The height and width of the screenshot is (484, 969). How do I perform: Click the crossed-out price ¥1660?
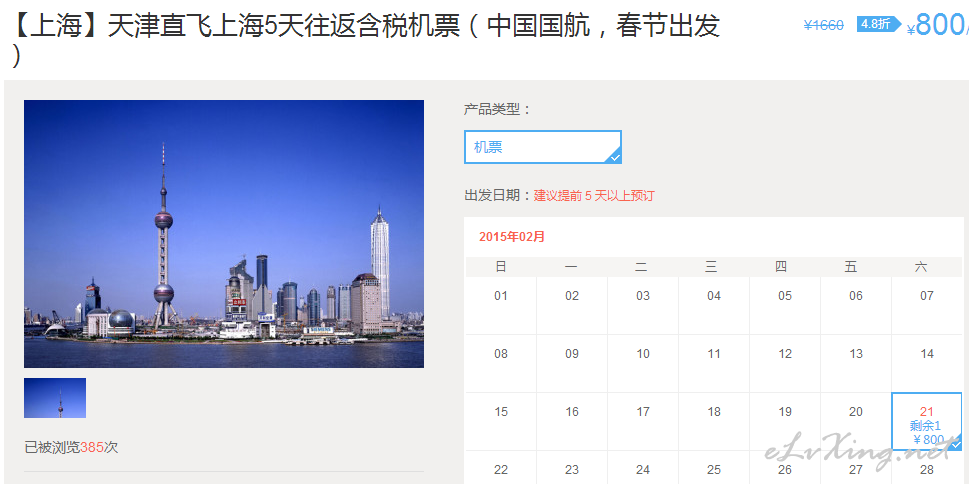pos(823,25)
